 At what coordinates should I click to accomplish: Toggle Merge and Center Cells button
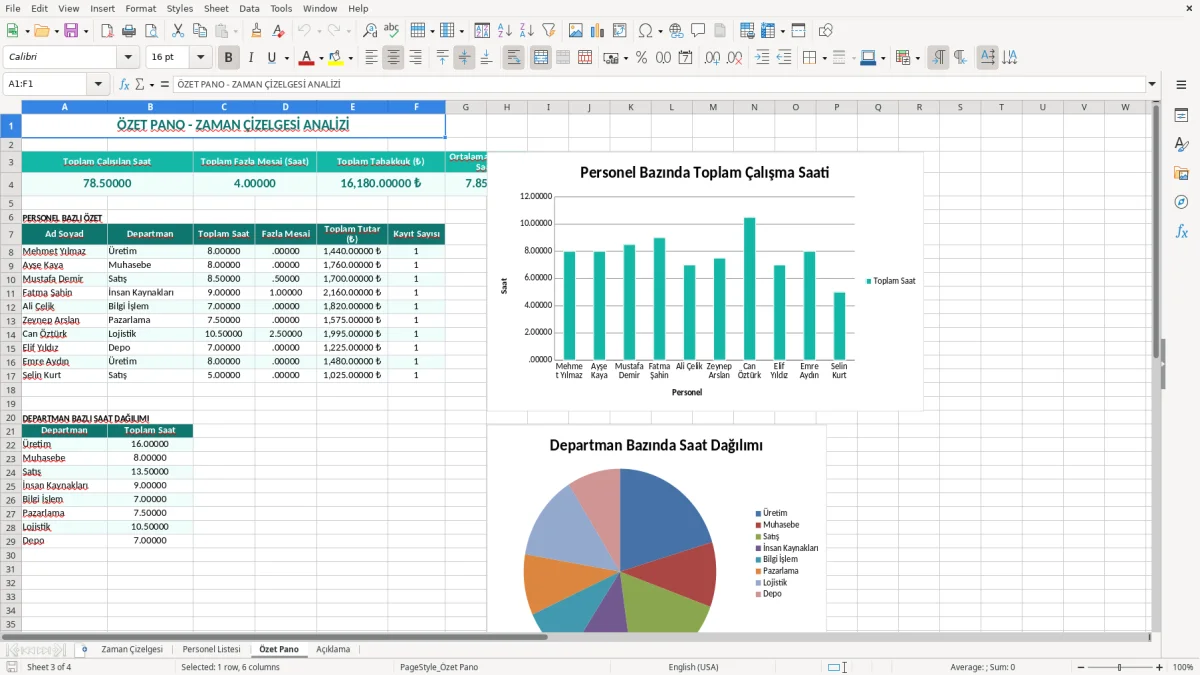[x=541, y=58]
